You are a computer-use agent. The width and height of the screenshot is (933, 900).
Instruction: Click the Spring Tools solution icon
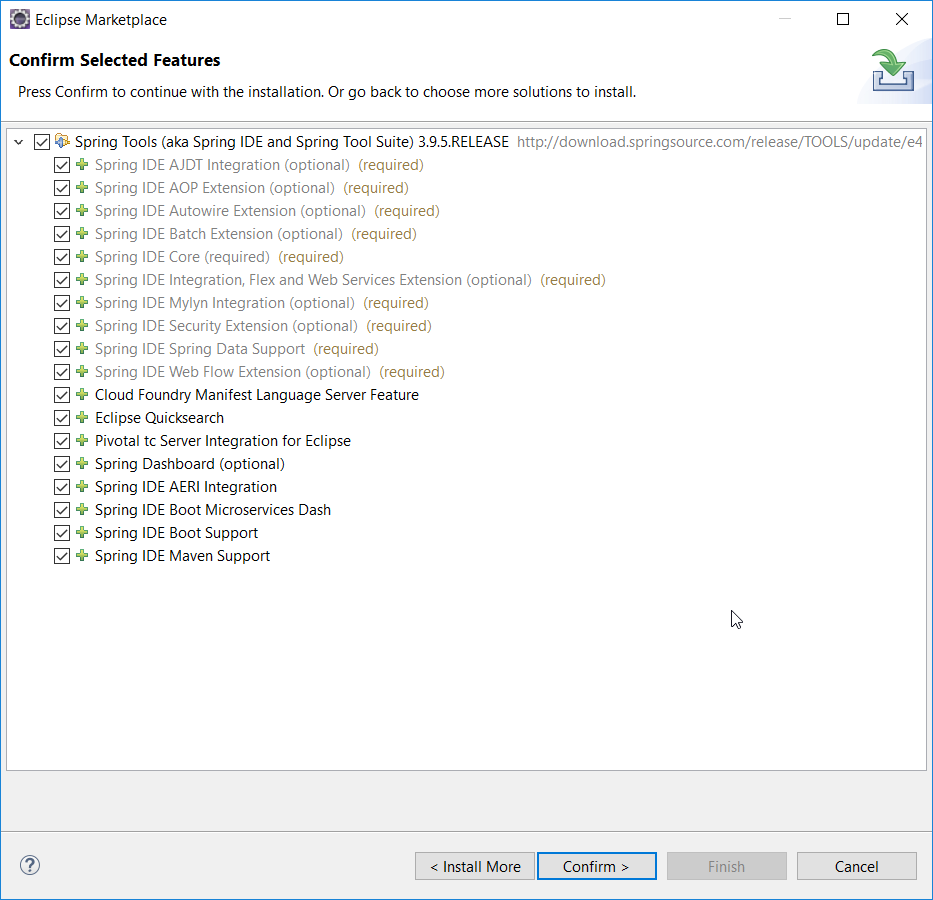(62, 142)
